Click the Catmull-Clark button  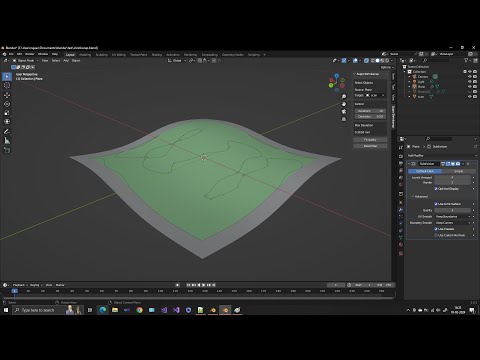[x=425, y=171]
